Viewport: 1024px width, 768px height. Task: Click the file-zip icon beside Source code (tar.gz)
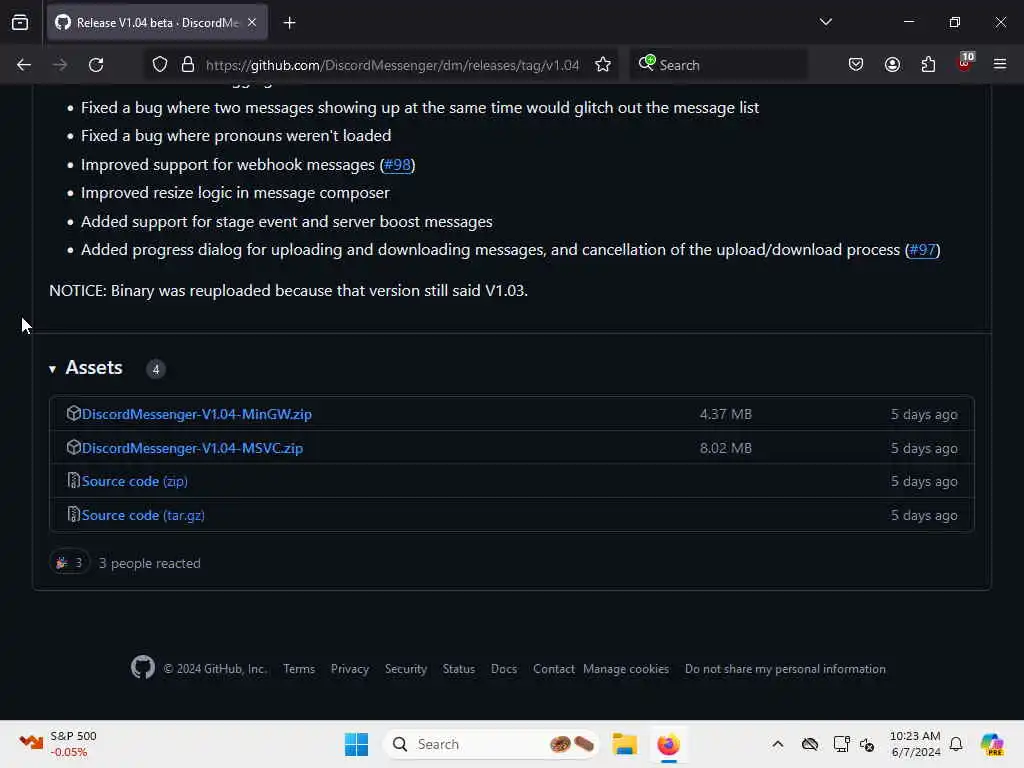pyautogui.click(x=73, y=515)
